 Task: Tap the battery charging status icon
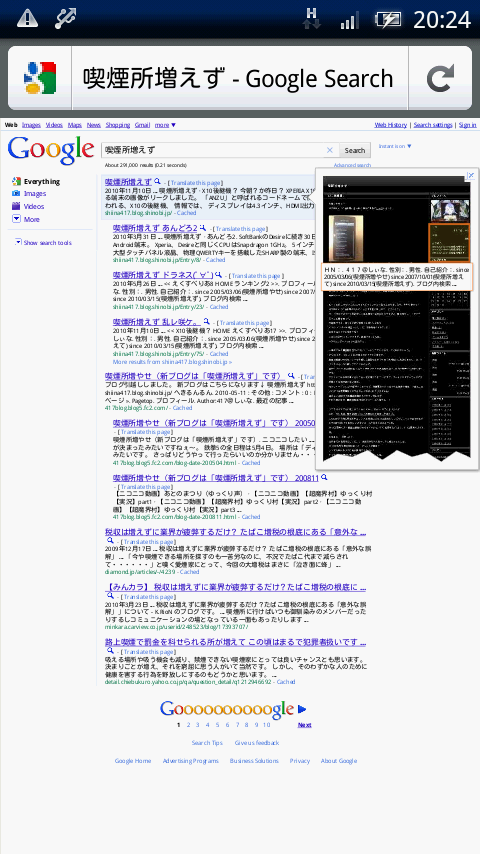387,20
